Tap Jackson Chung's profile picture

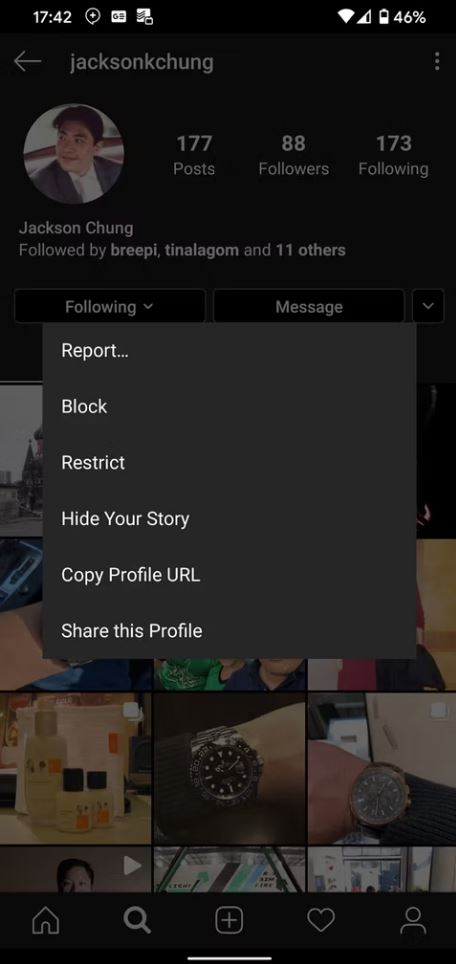tap(73, 153)
